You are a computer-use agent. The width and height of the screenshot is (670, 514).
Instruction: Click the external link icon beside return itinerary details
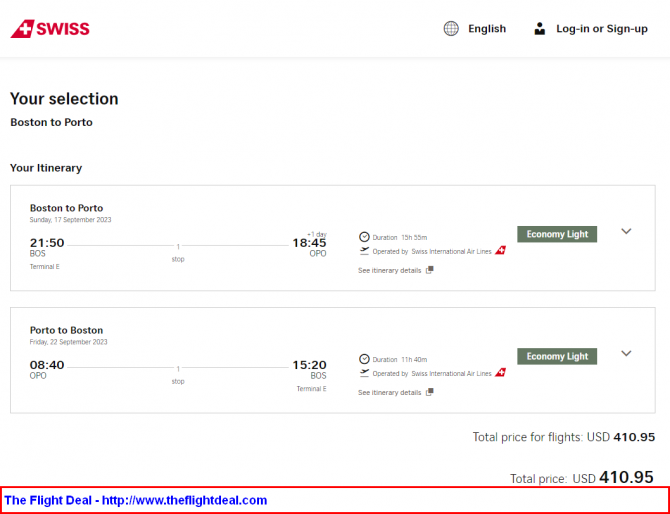point(430,392)
